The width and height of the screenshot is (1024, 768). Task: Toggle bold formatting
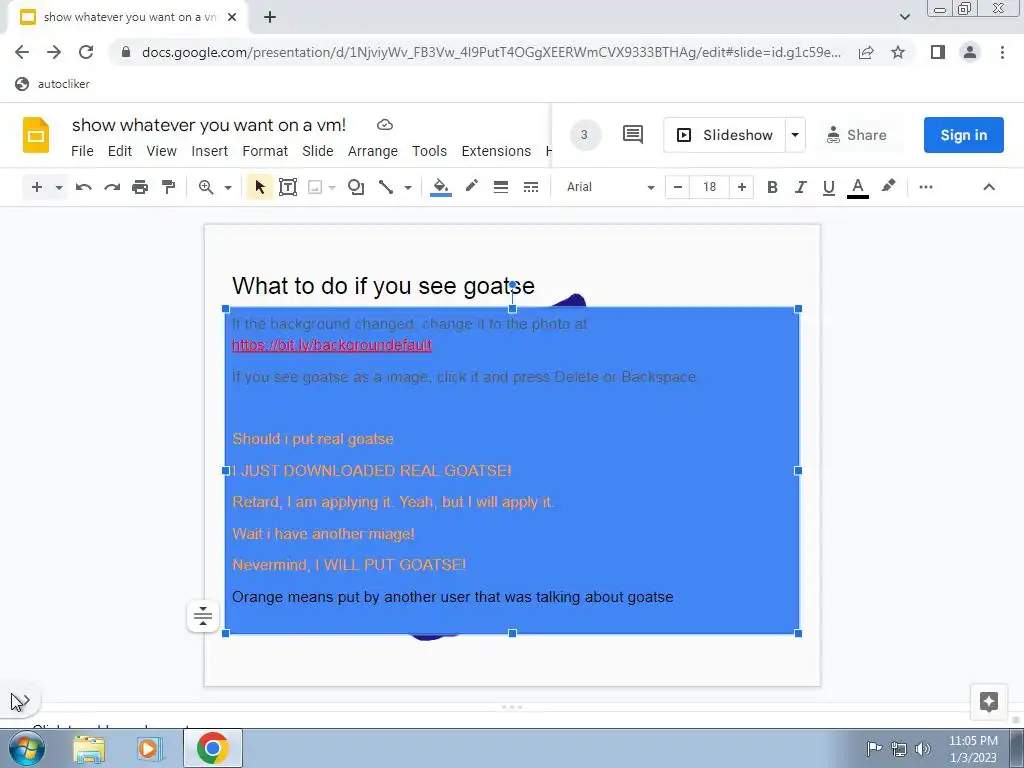(x=772, y=187)
